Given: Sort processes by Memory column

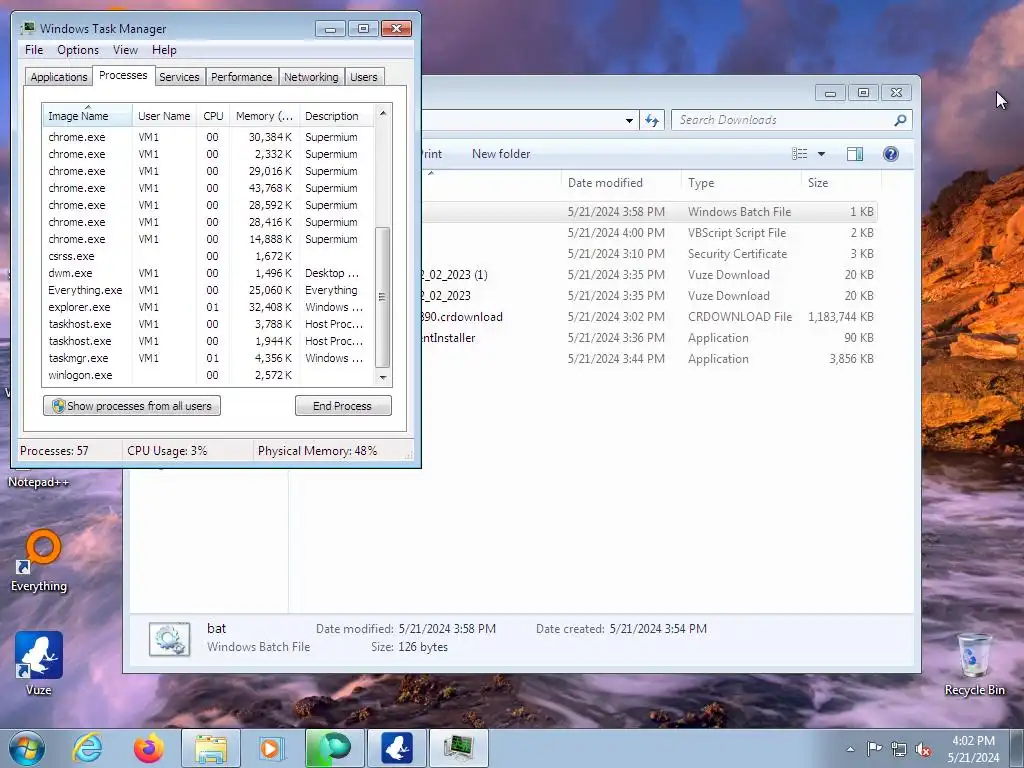Looking at the screenshot, I should tap(264, 116).
